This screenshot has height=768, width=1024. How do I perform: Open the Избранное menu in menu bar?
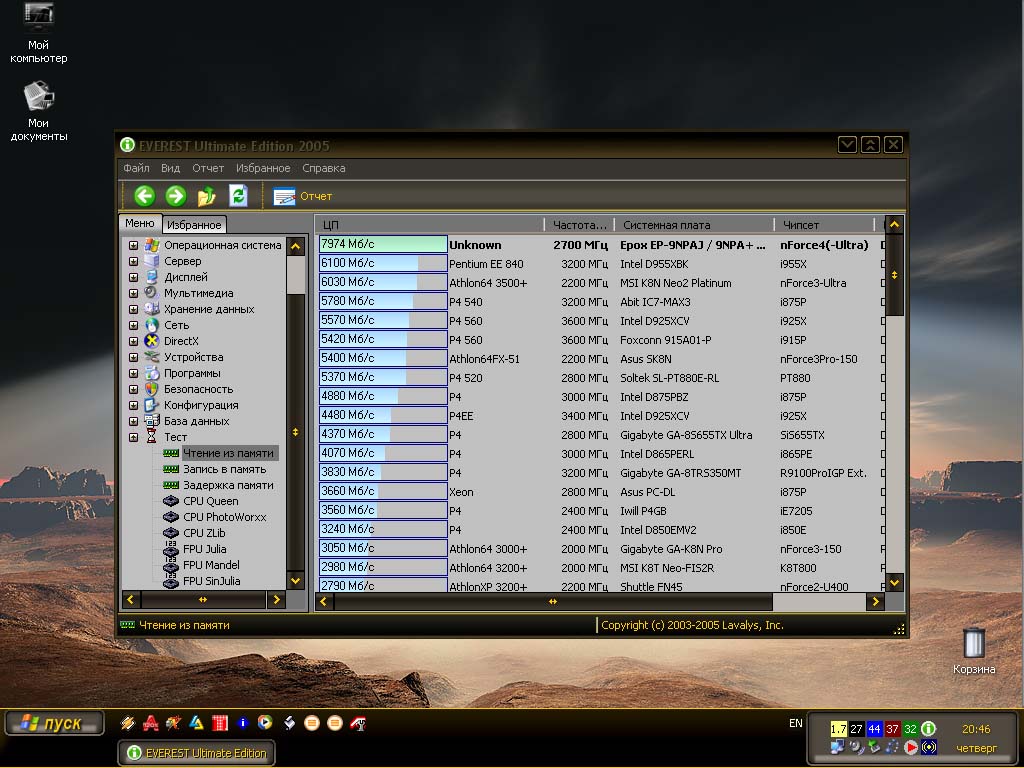click(263, 168)
